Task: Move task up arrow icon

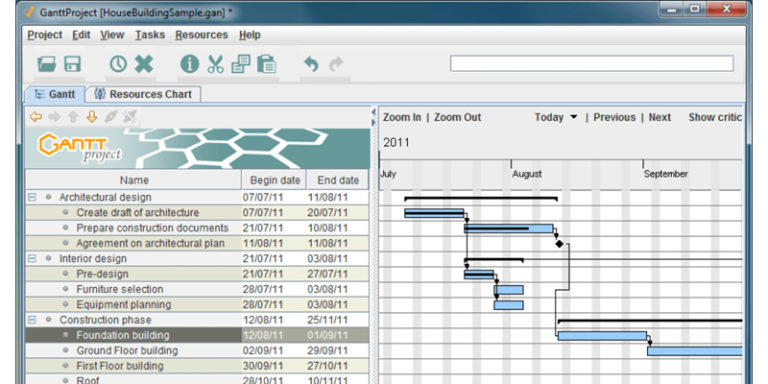Action: (73, 117)
